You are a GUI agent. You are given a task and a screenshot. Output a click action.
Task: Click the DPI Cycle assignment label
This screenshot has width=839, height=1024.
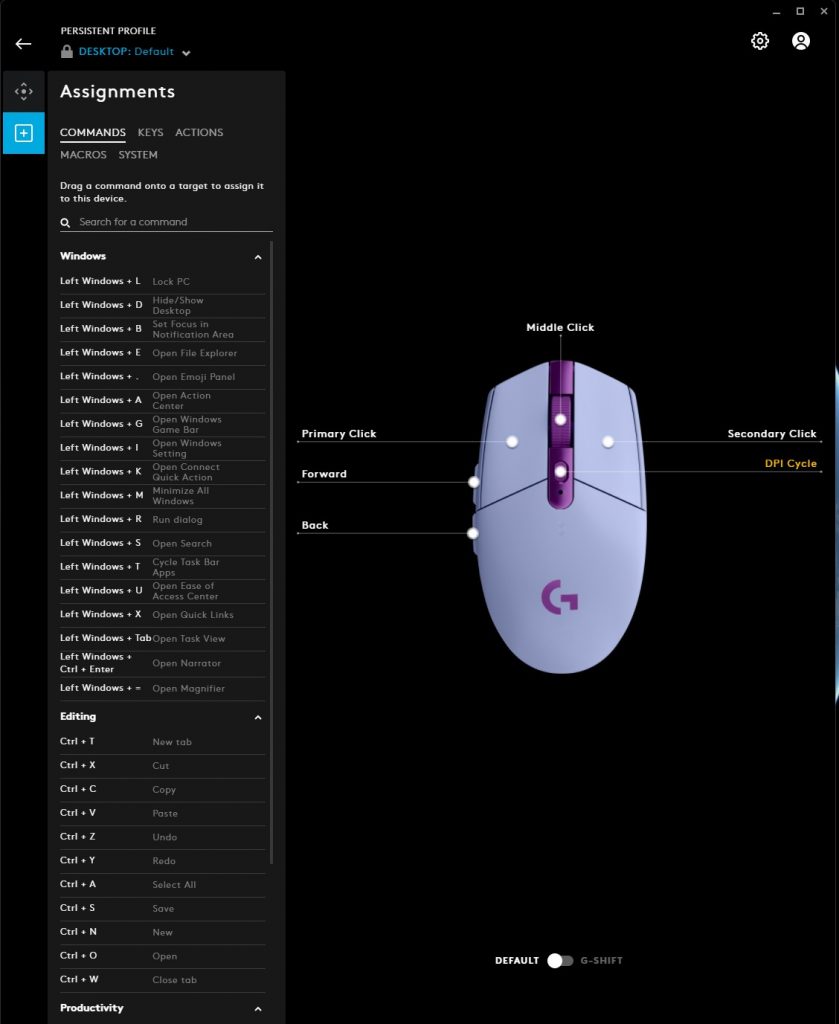click(791, 463)
